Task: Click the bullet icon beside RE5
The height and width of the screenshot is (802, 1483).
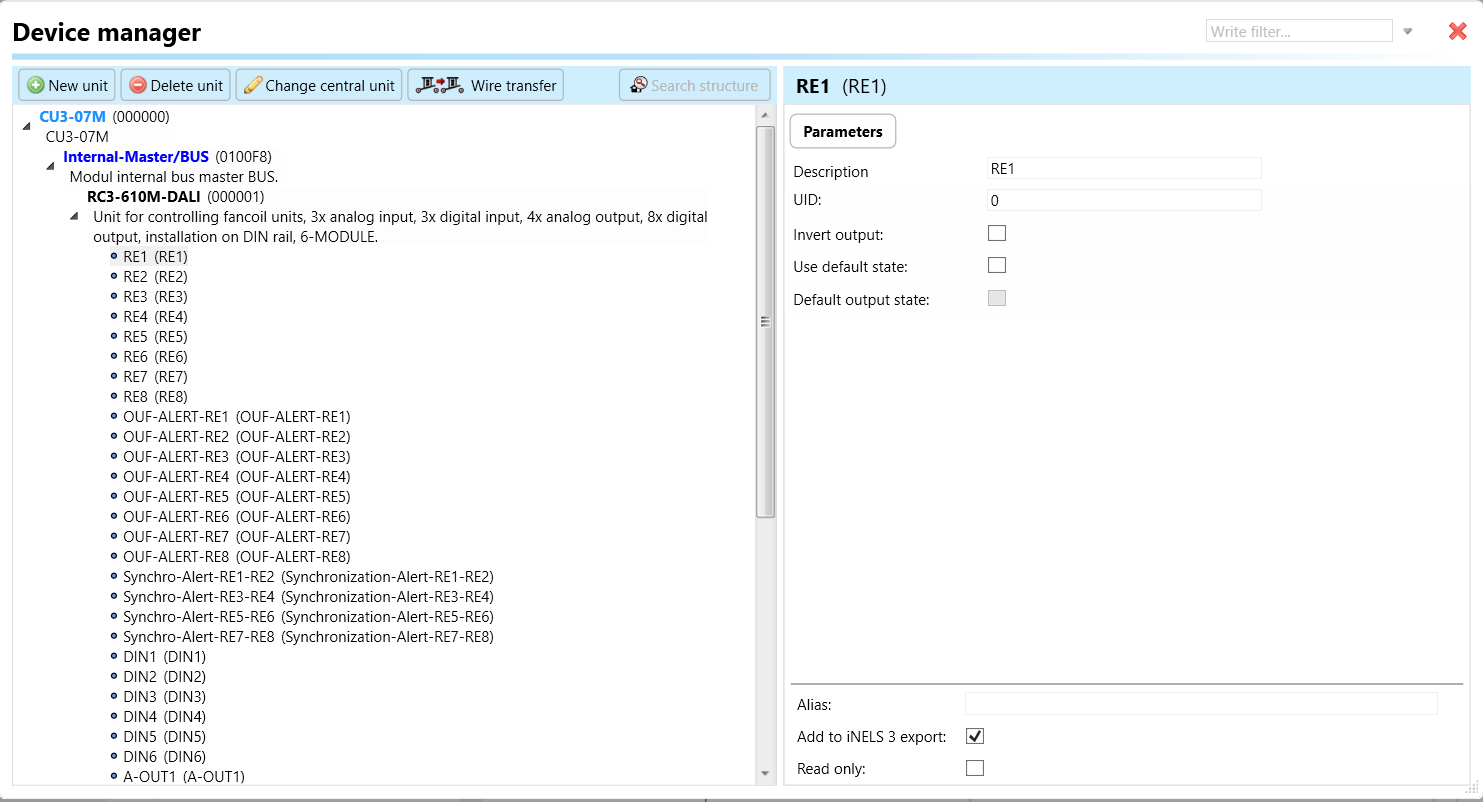Action: pos(114,336)
